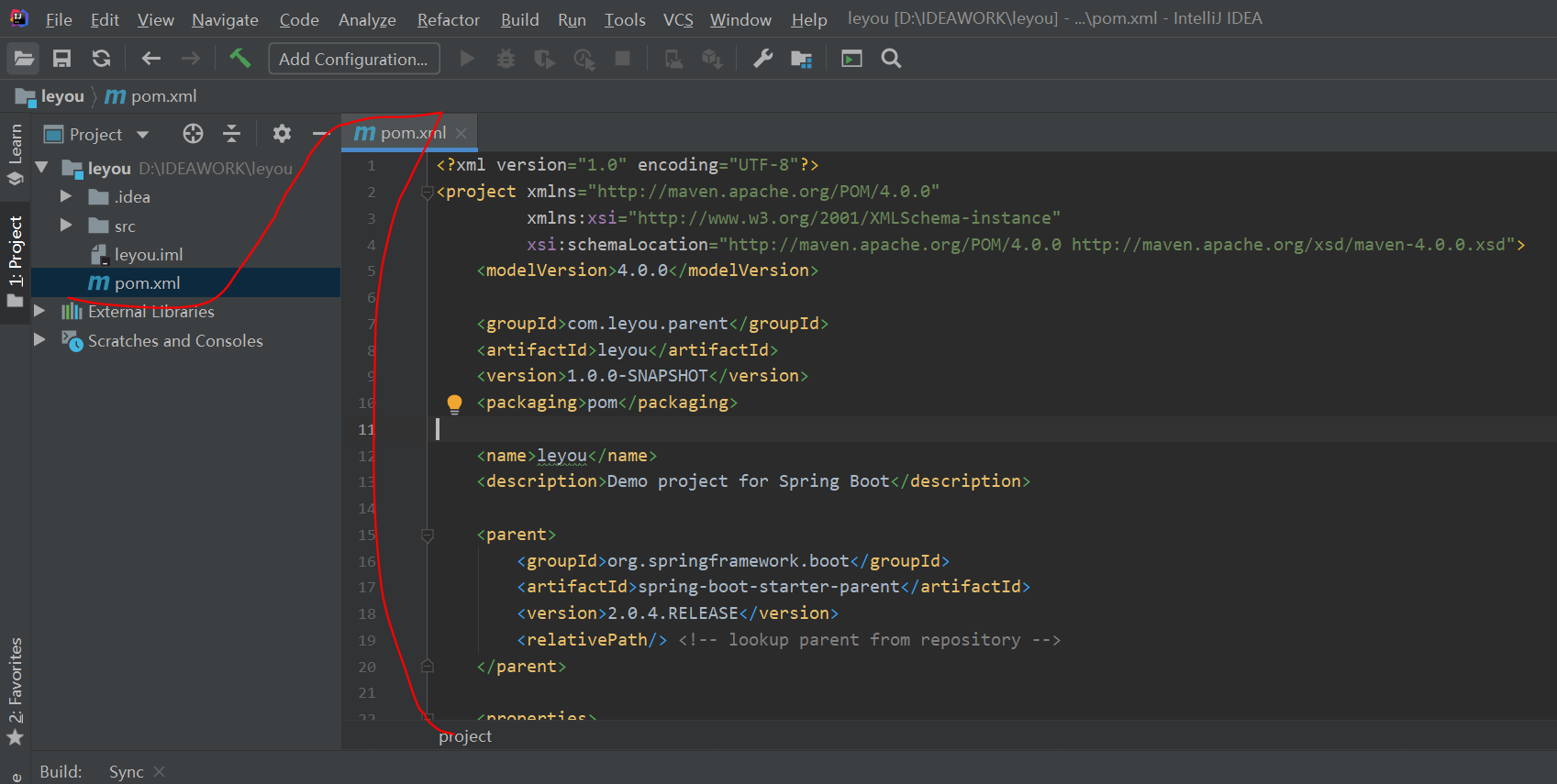
Task: Collapse the parent tag fold at line 15
Action: pos(427,535)
